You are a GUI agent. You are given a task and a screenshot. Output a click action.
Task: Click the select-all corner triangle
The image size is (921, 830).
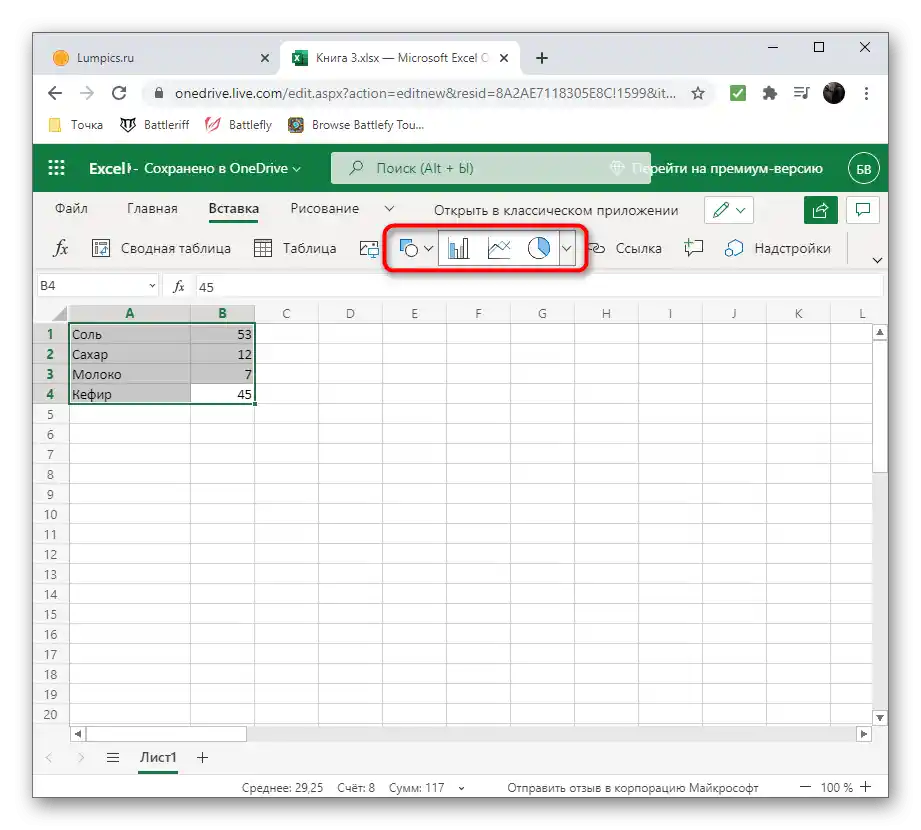[x=59, y=314]
